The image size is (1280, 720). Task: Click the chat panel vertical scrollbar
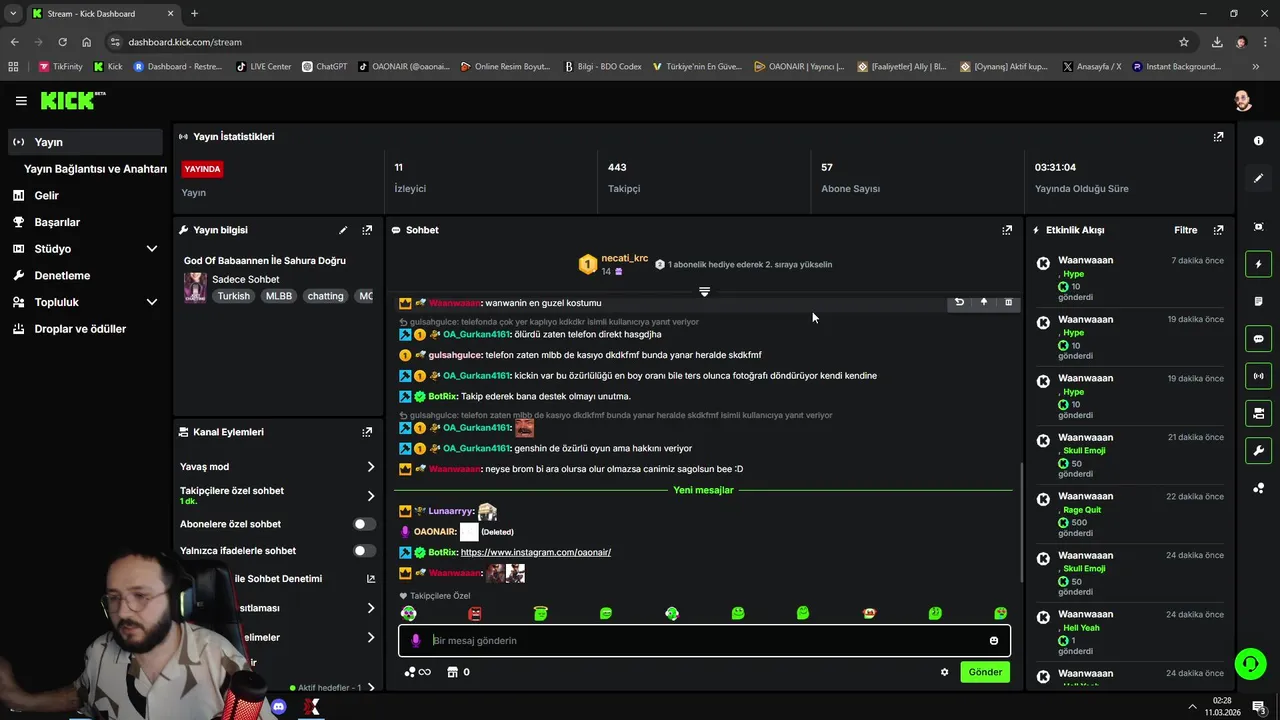tap(1020, 521)
